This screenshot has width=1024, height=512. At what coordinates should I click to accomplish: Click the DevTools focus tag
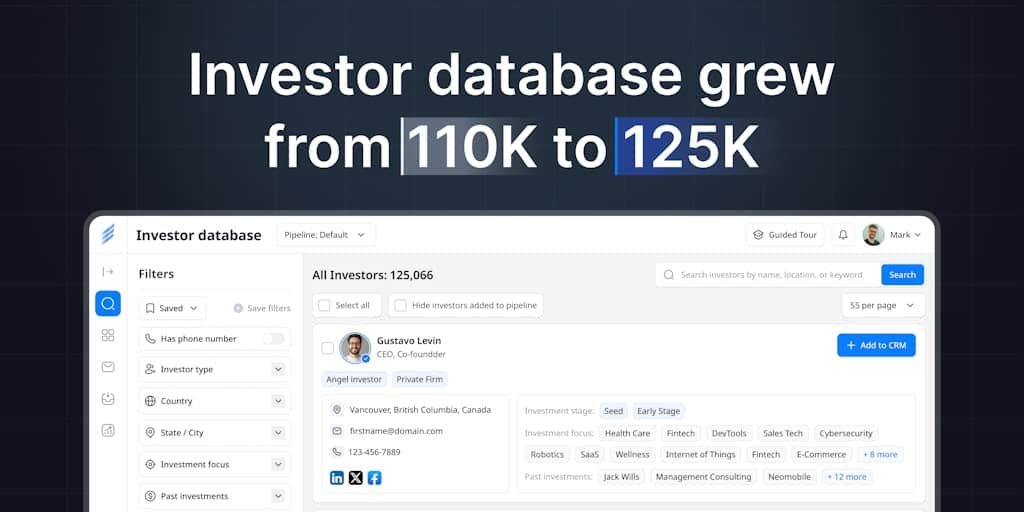click(729, 434)
